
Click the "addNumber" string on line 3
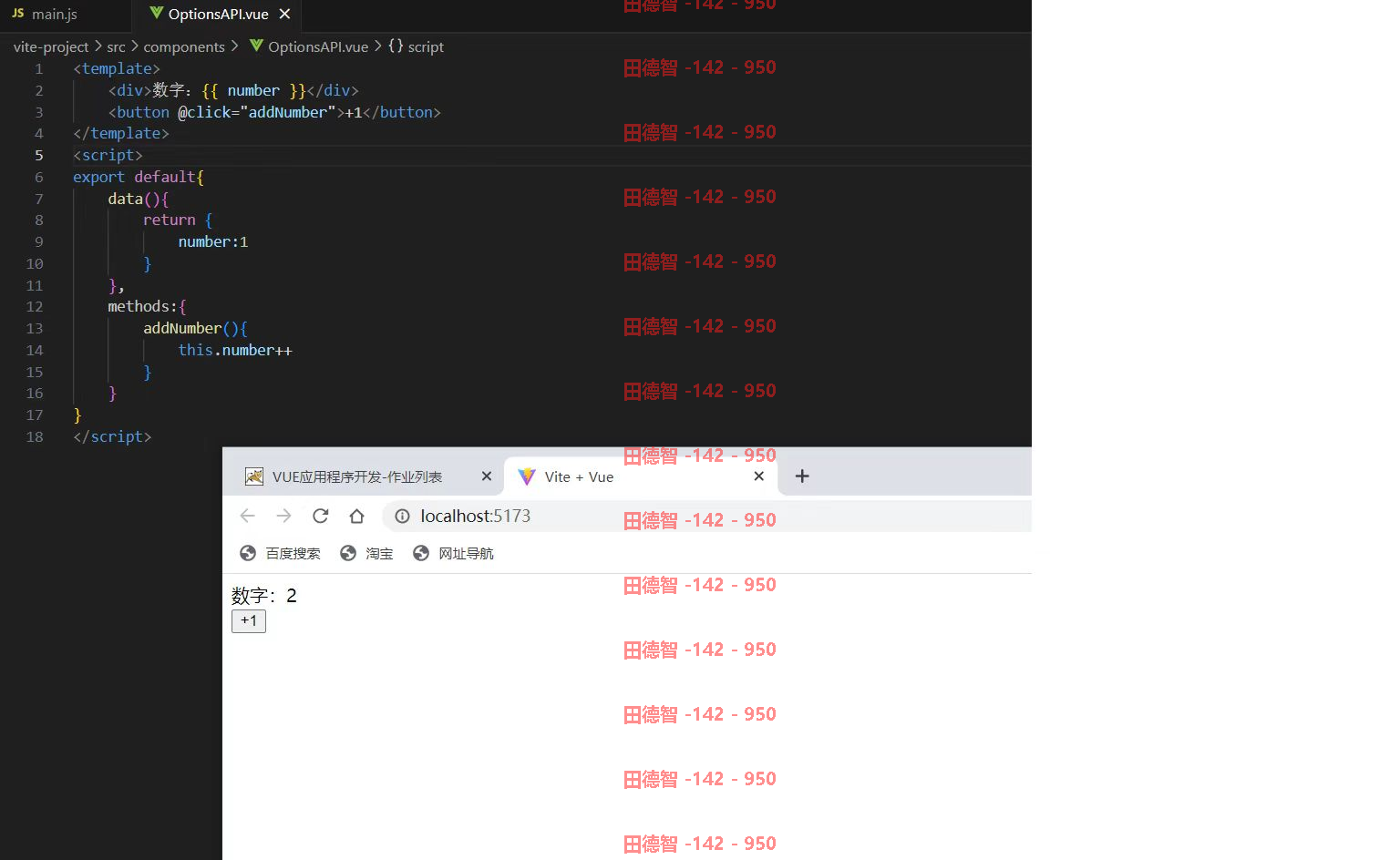(x=287, y=112)
